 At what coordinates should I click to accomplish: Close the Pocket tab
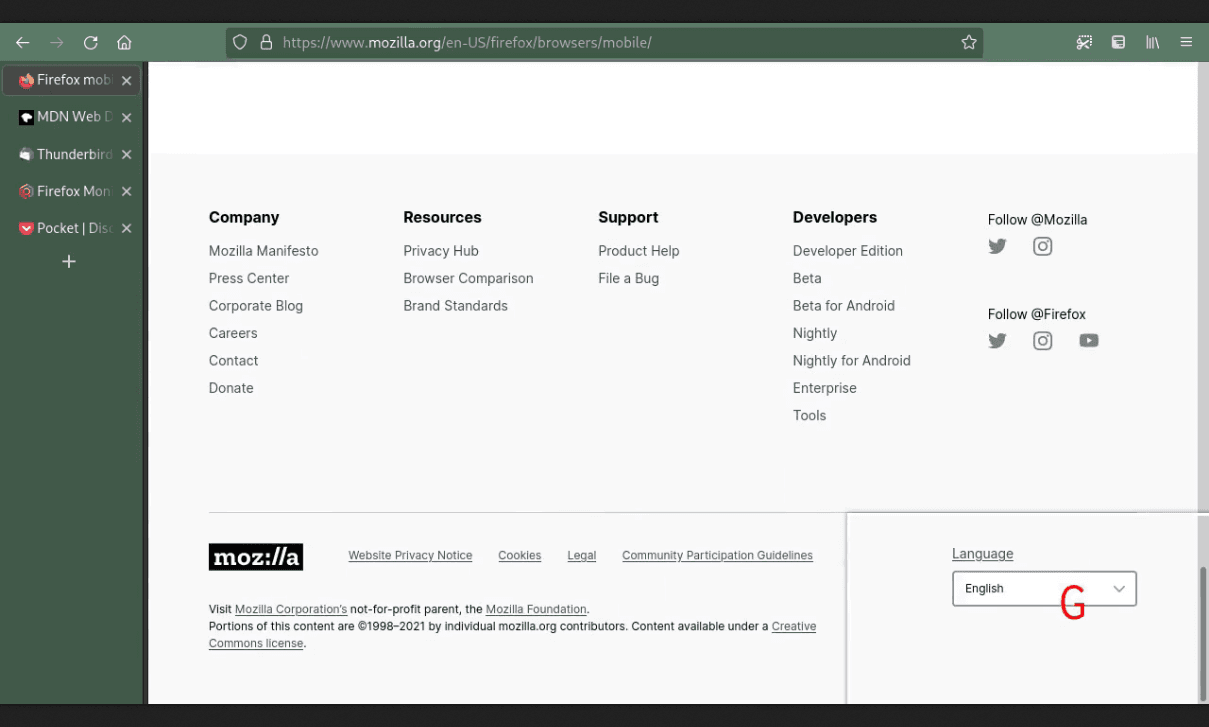[127, 228]
